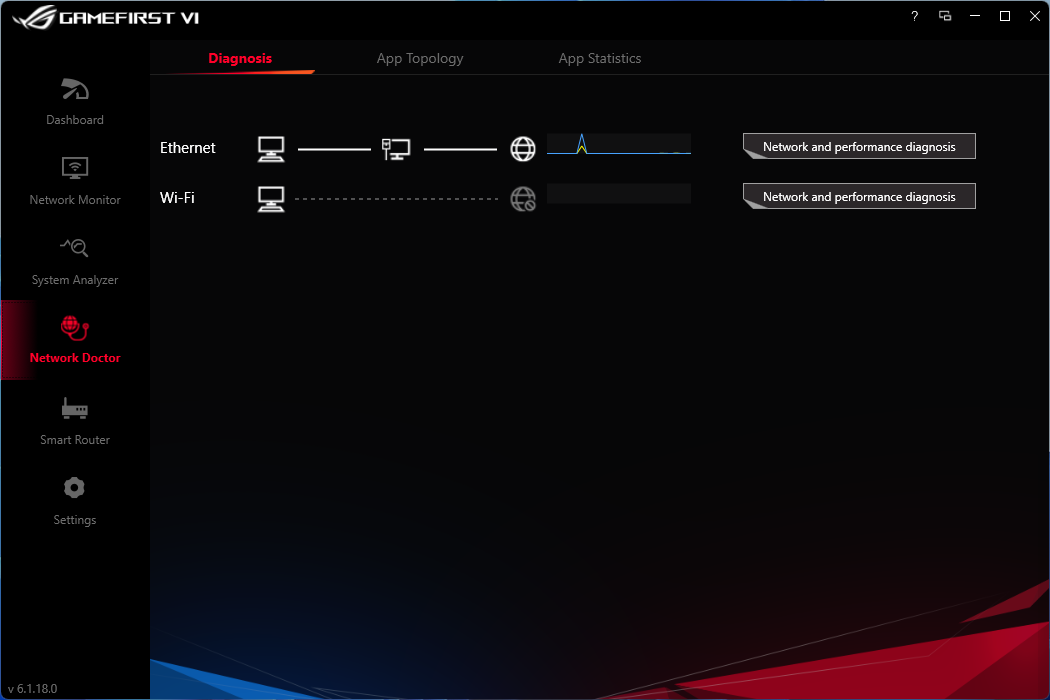1050x700 pixels.
Task: Click the Ethernet computer icon
Action: coord(270,147)
